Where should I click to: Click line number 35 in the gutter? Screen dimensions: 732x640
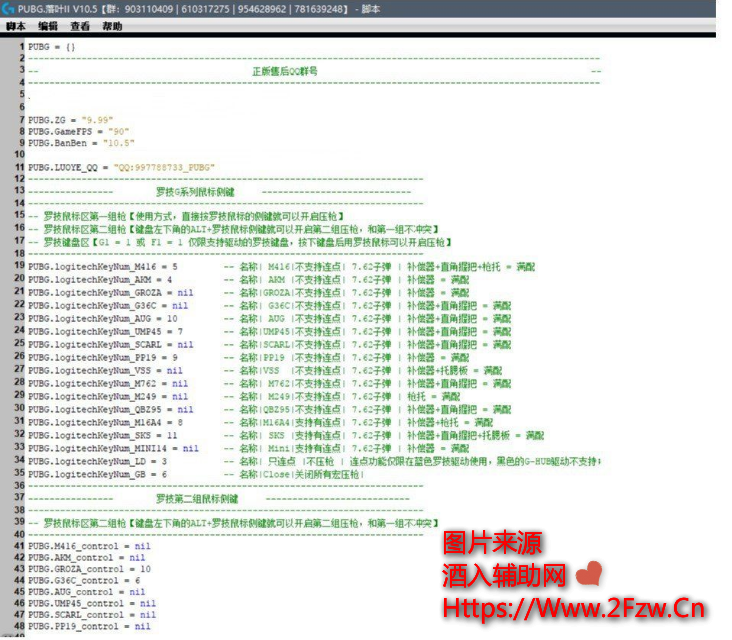[x=19, y=474]
